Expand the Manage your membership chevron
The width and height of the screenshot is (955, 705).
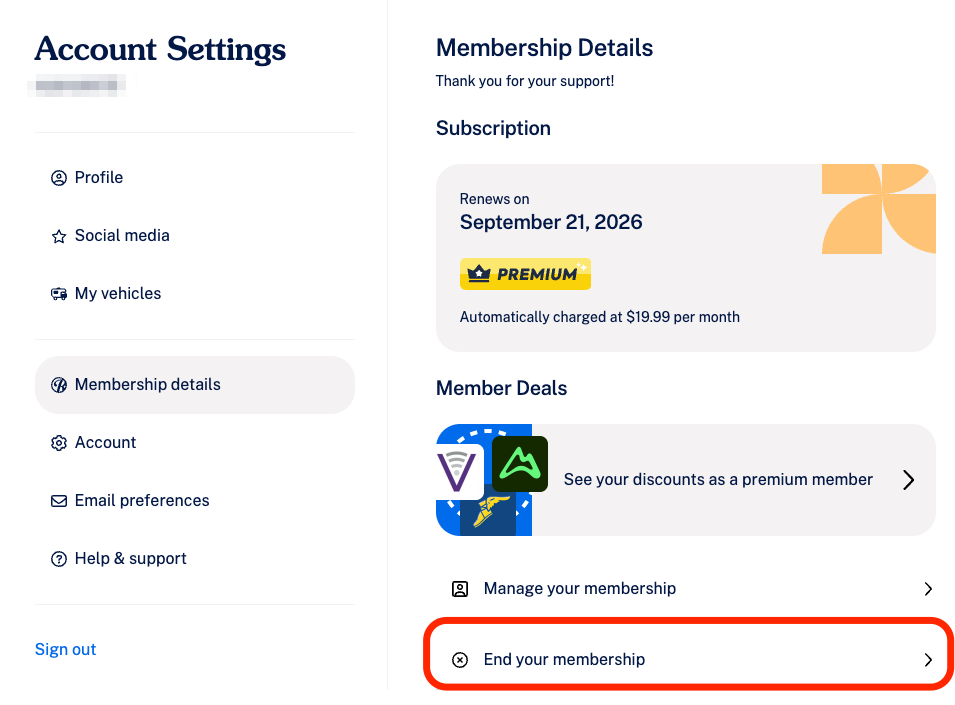pyautogui.click(x=928, y=589)
